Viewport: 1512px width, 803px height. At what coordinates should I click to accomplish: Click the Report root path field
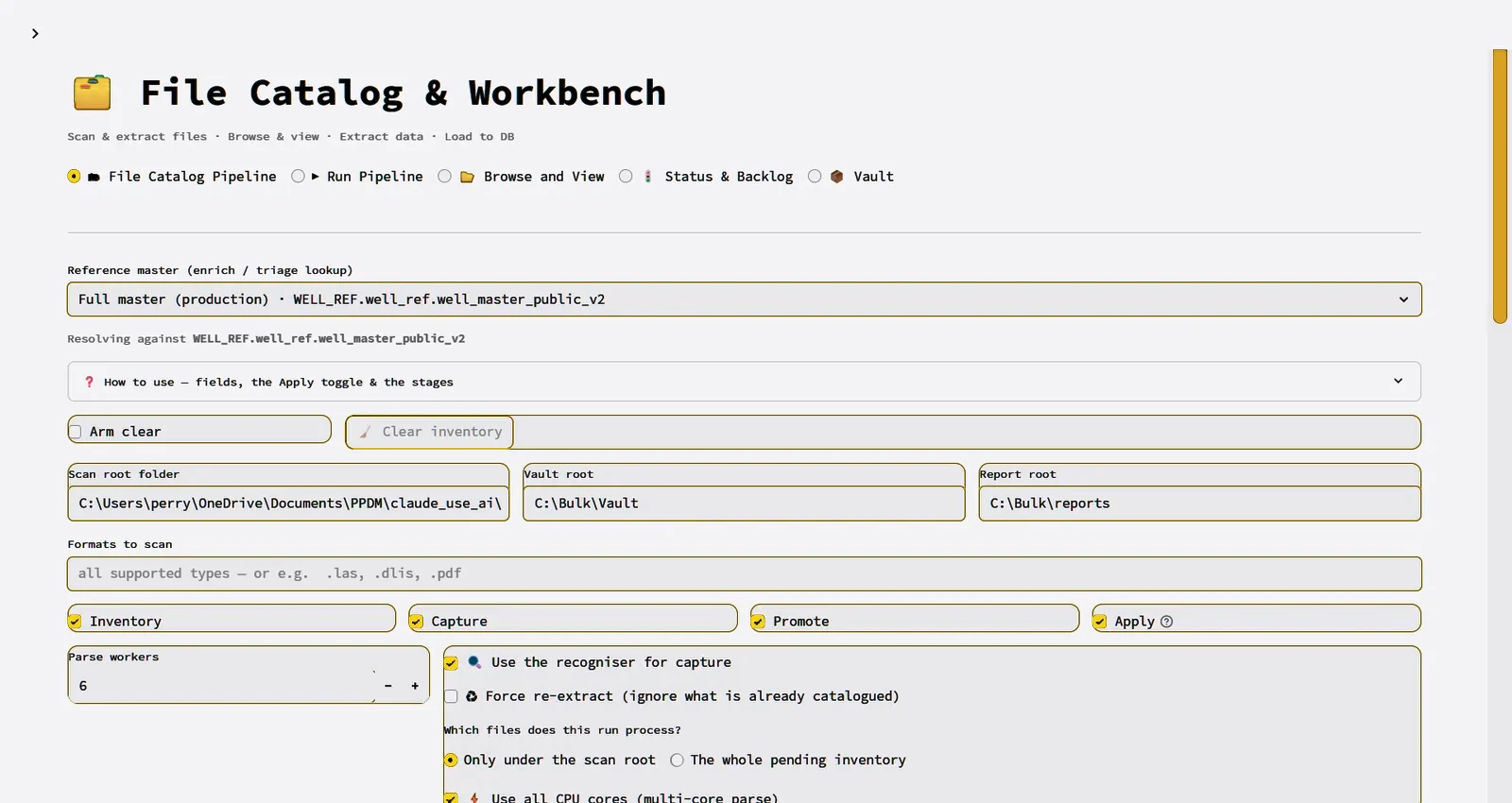(x=1200, y=504)
